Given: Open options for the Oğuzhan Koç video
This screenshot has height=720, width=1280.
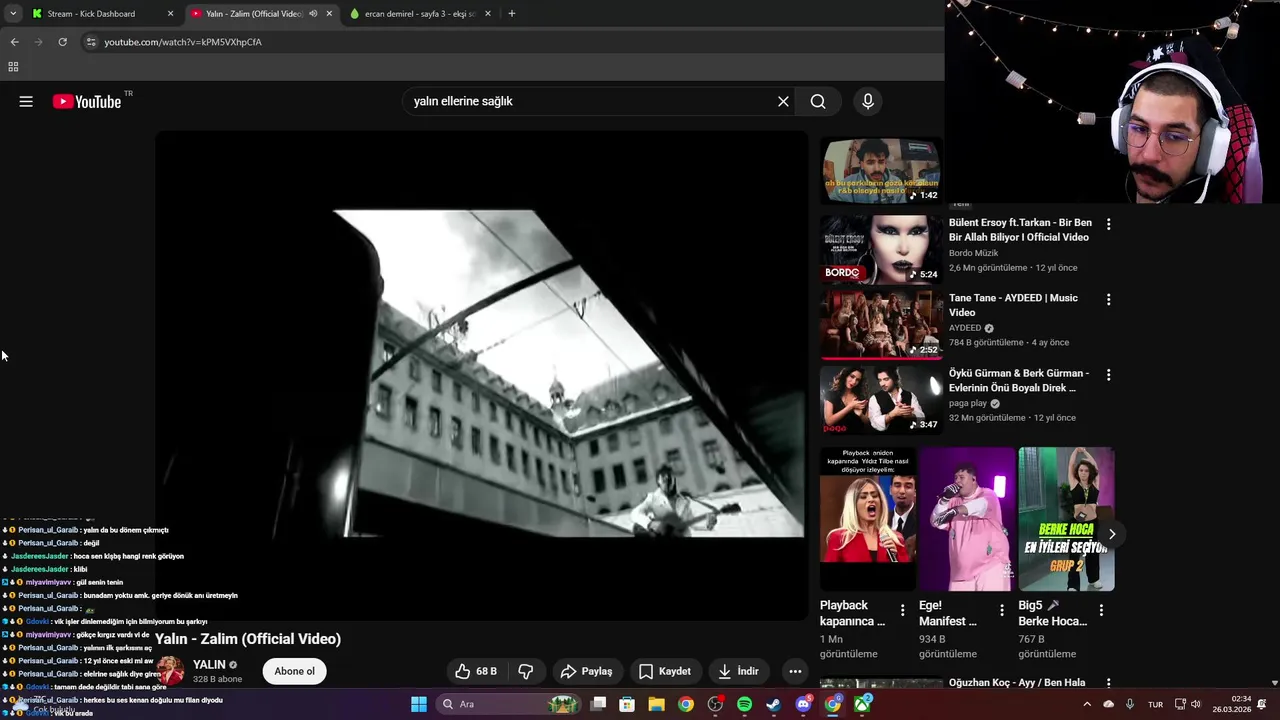Looking at the screenshot, I should coord(1108,683).
